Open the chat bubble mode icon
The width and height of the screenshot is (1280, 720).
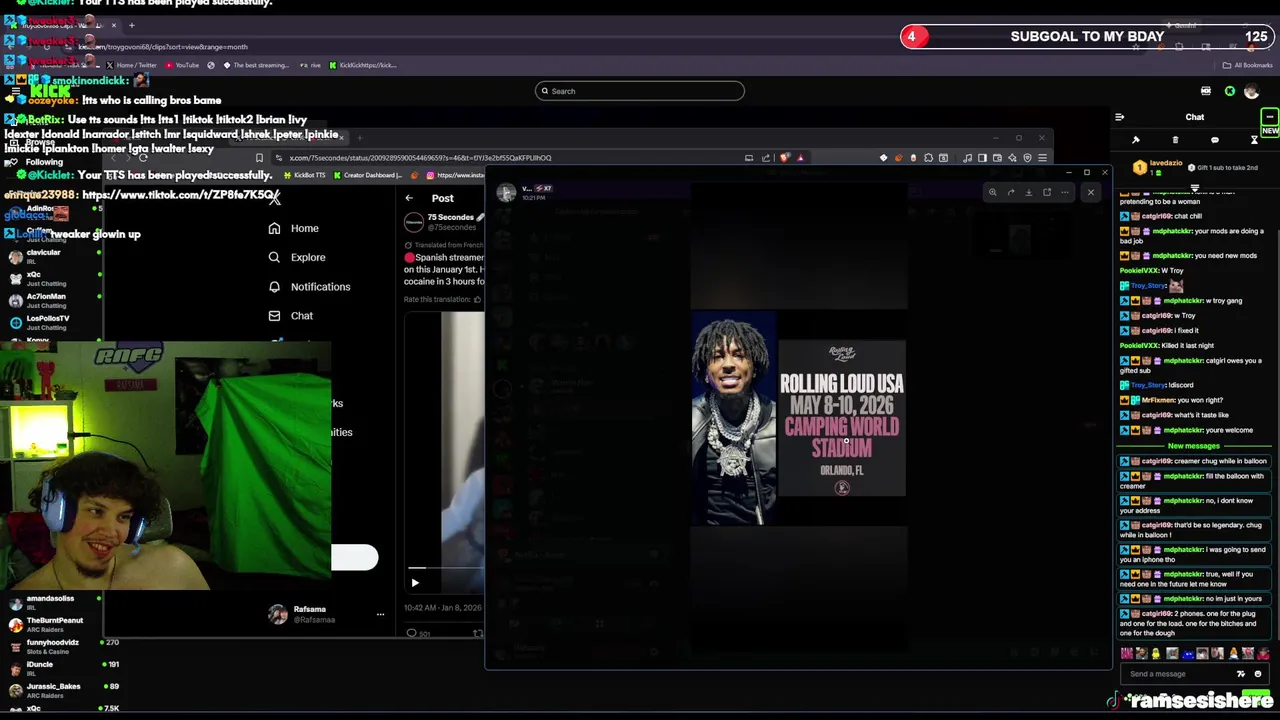pos(1214,140)
